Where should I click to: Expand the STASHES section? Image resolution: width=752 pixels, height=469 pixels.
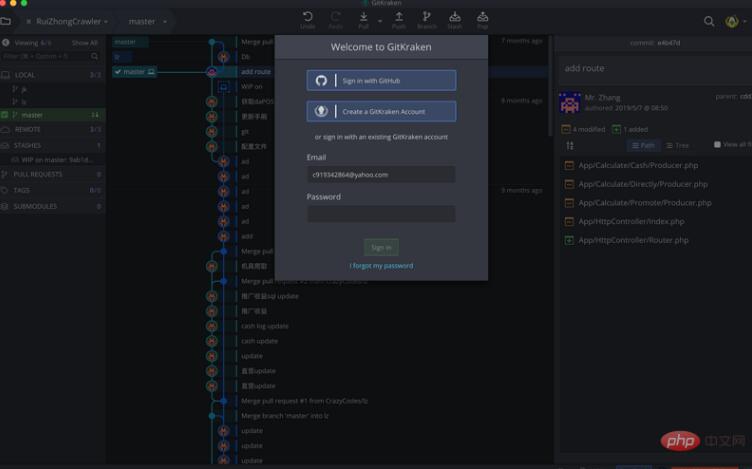point(52,145)
